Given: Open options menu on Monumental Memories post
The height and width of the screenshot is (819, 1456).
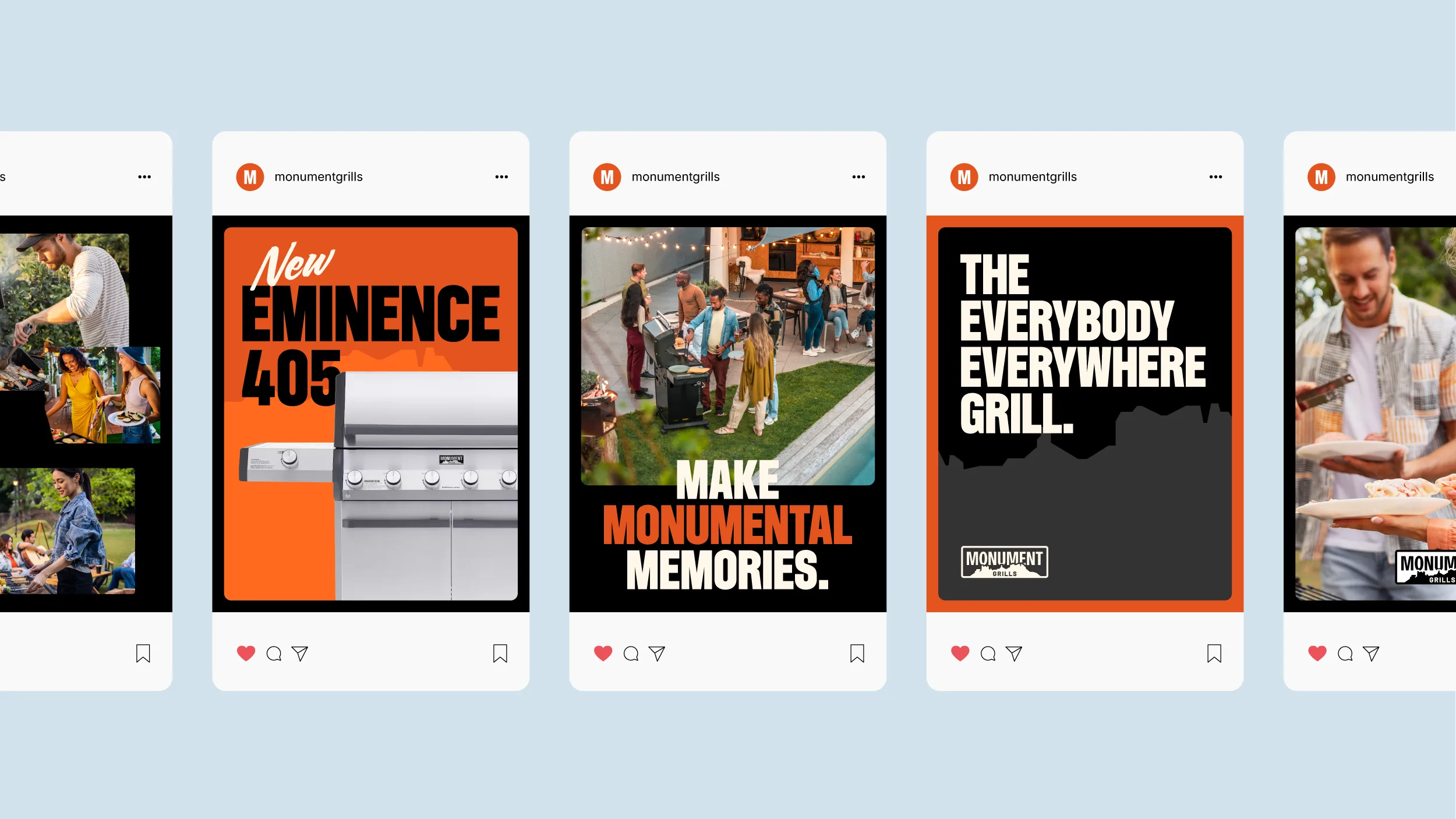Looking at the screenshot, I should pos(858,176).
